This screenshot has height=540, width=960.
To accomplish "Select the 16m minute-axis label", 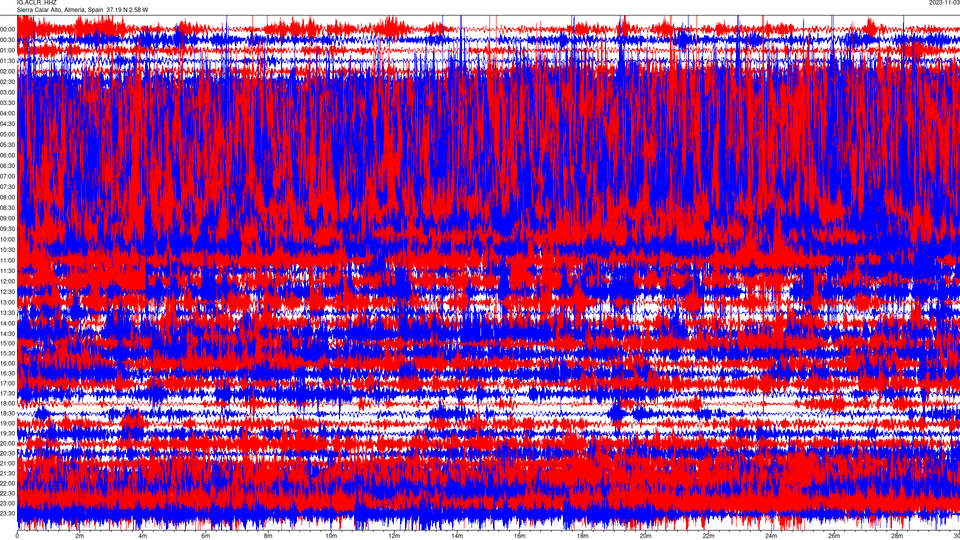I will point(520,536).
